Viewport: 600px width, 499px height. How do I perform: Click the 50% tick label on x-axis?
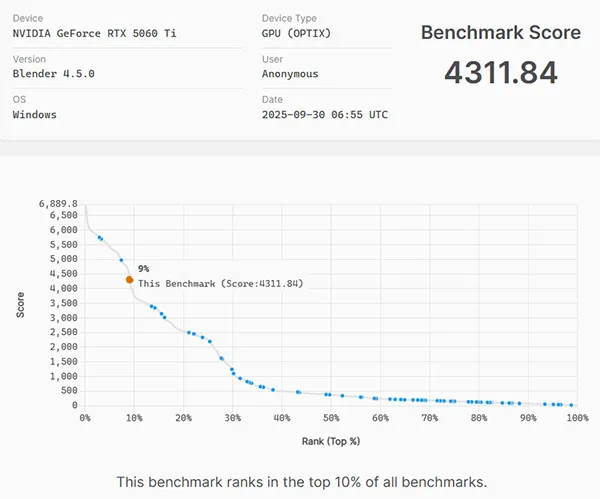coord(331,418)
